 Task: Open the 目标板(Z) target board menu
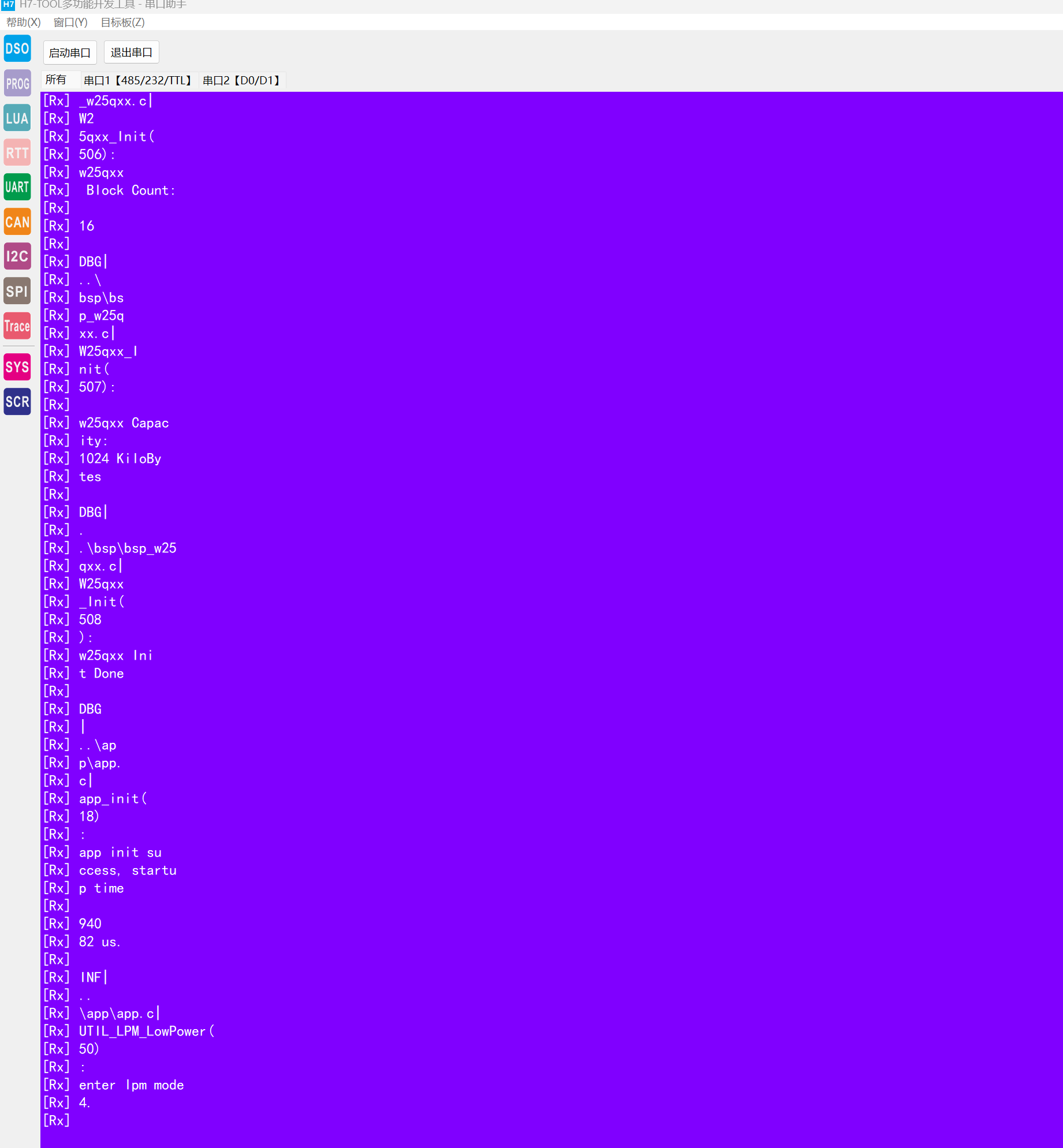(122, 23)
